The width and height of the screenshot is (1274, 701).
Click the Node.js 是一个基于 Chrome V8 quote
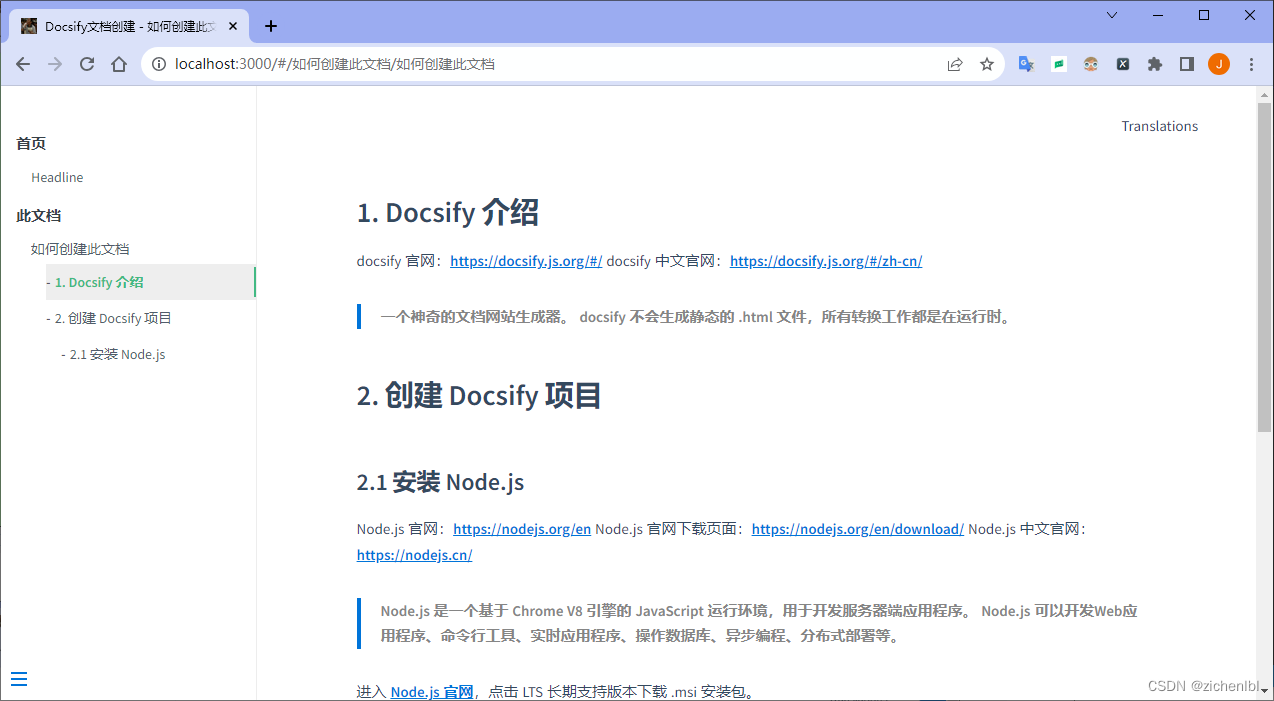pyautogui.click(x=759, y=623)
